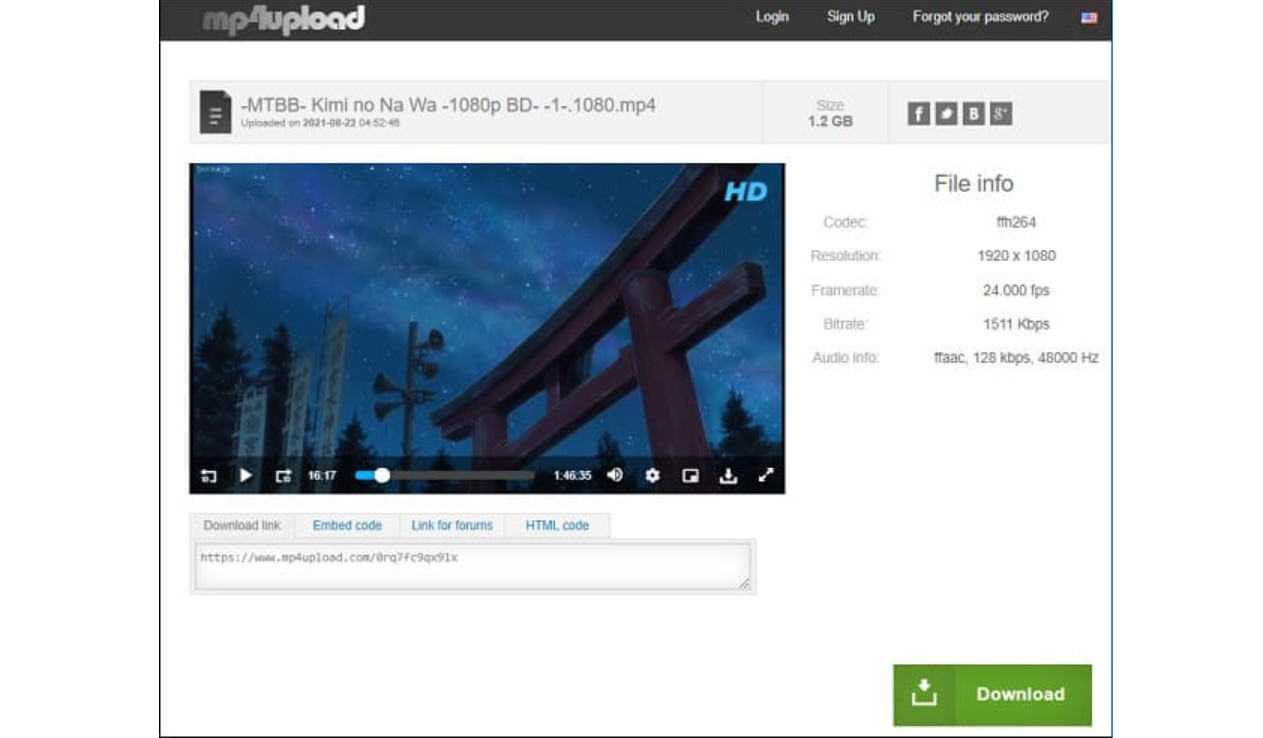Switch to HTML code tab

click(557, 526)
